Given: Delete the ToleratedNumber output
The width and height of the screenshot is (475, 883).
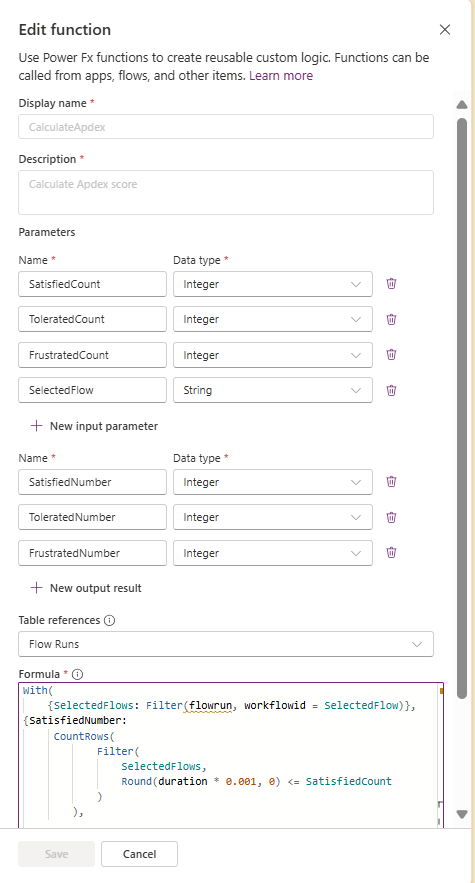Looking at the screenshot, I should click(392, 517).
